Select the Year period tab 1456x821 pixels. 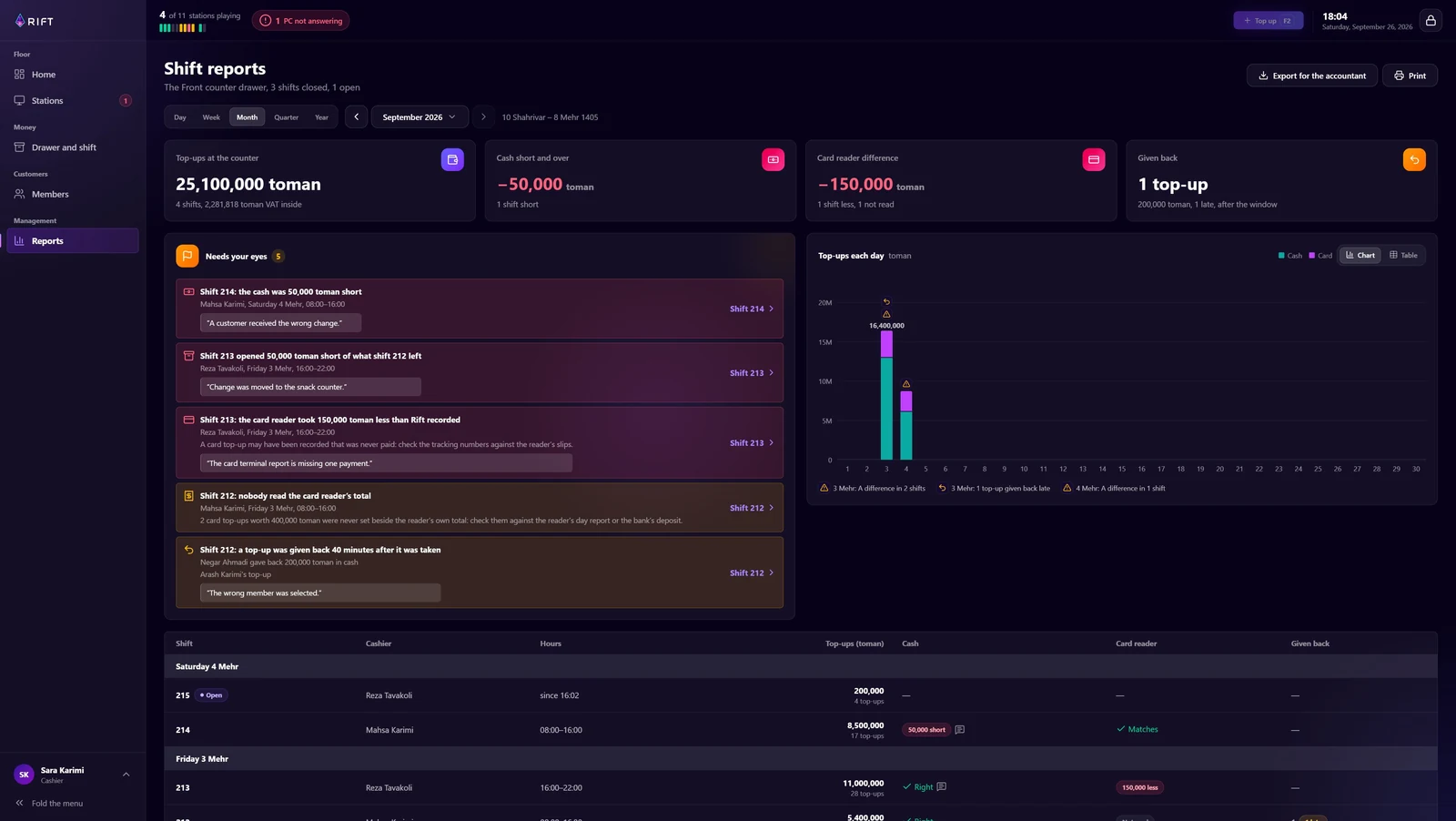click(x=321, y=117)
